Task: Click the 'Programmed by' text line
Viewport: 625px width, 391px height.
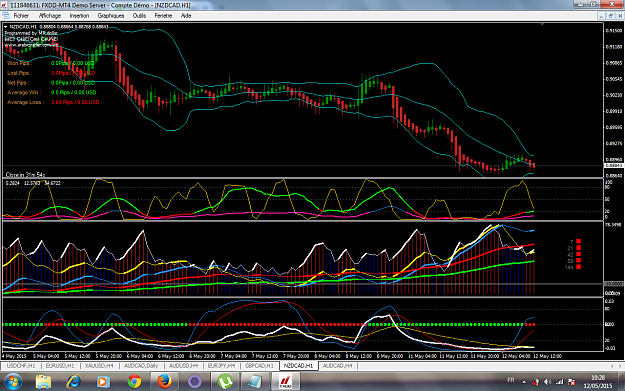Action: point(31,33)
